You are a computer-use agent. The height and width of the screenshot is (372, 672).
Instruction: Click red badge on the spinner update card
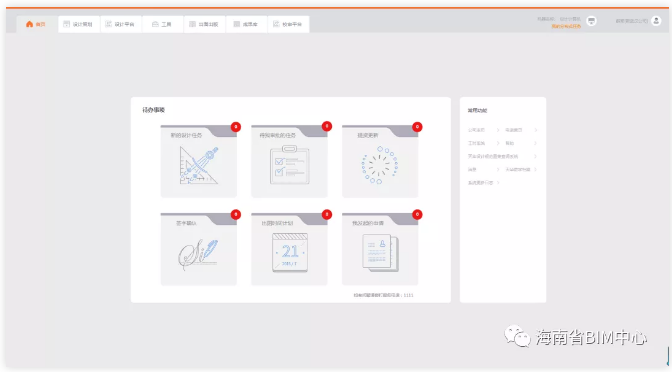[x=417, y=127]
